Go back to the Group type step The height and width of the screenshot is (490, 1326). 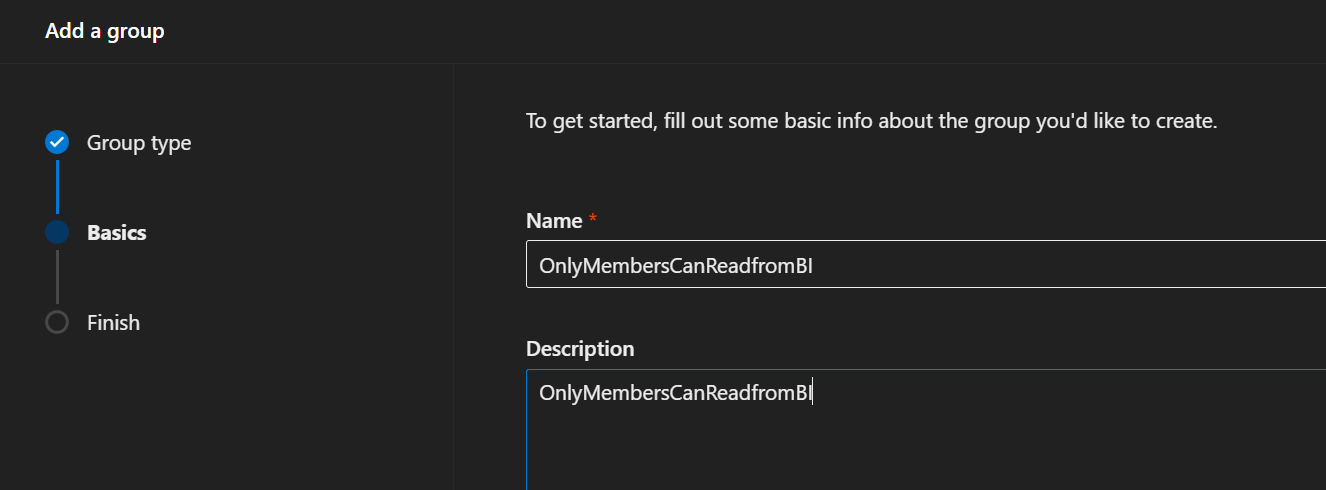click(x=139, y=143)
